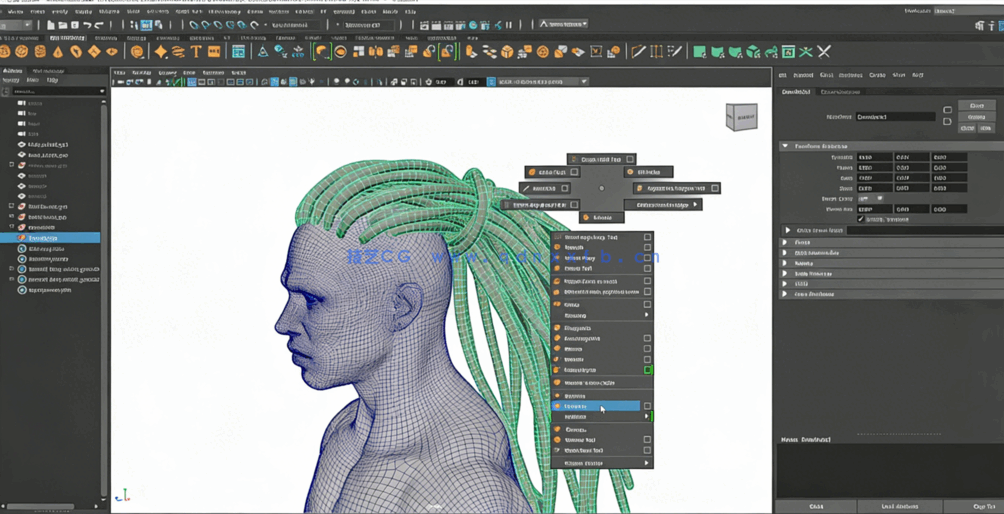Click the view cube in the viewport corner

pyautogui.click(x=741, y=118)
